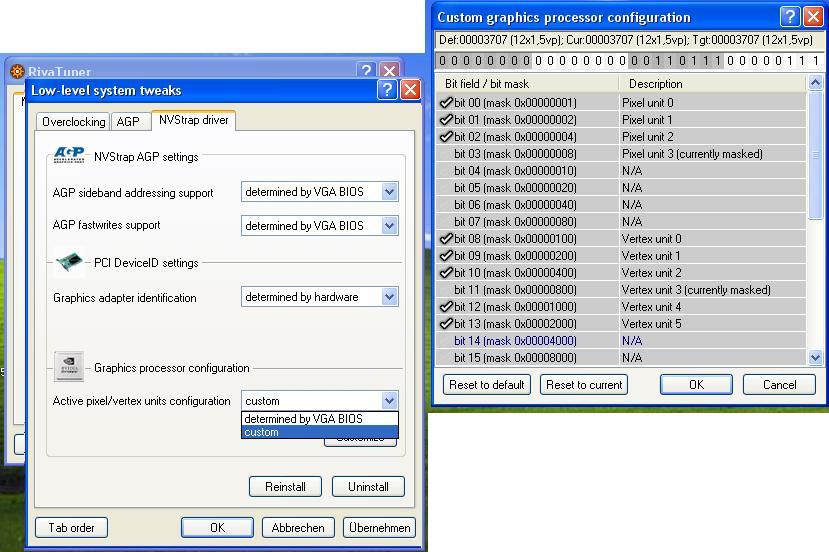
Task: Click the 'Bit field / bit mask' column header
Action: click(x=527, y=84)
